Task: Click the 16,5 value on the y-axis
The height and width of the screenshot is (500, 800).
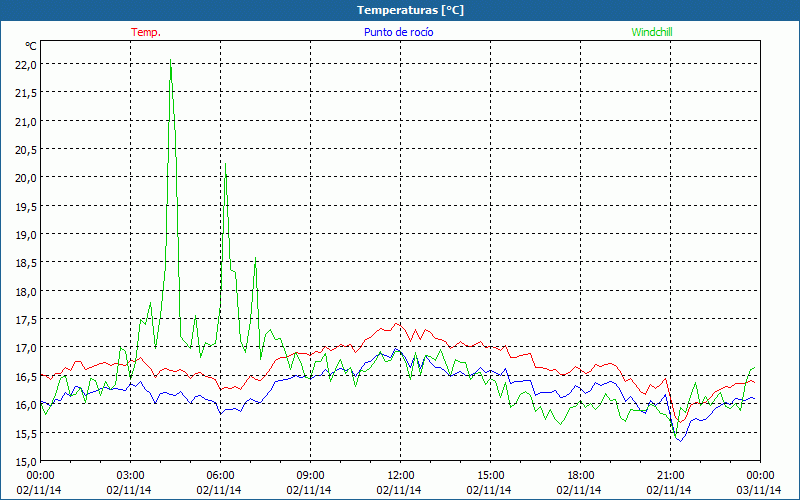Action: (x=26, y=377)
